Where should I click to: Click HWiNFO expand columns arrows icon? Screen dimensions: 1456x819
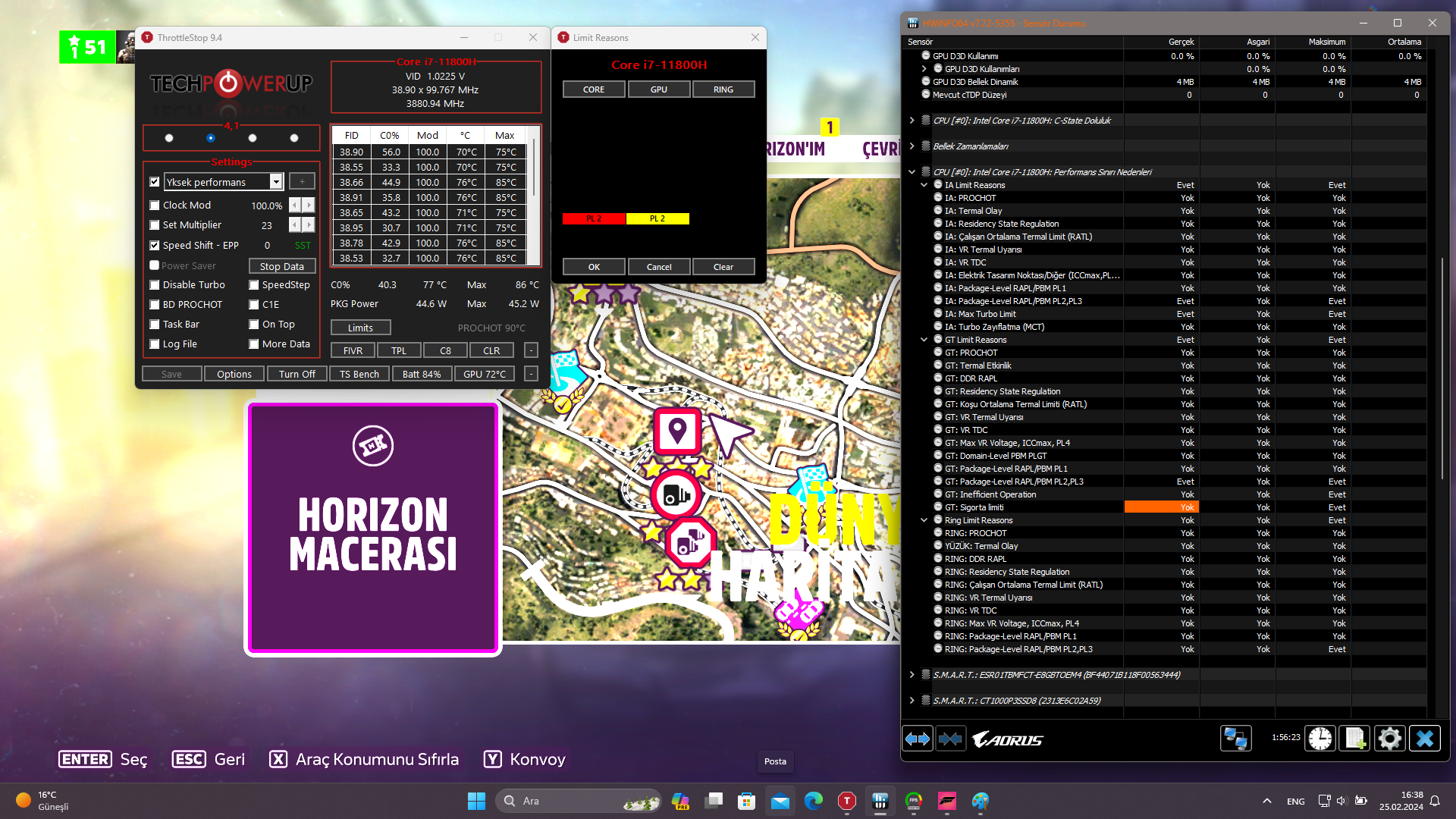click(918, 739)
